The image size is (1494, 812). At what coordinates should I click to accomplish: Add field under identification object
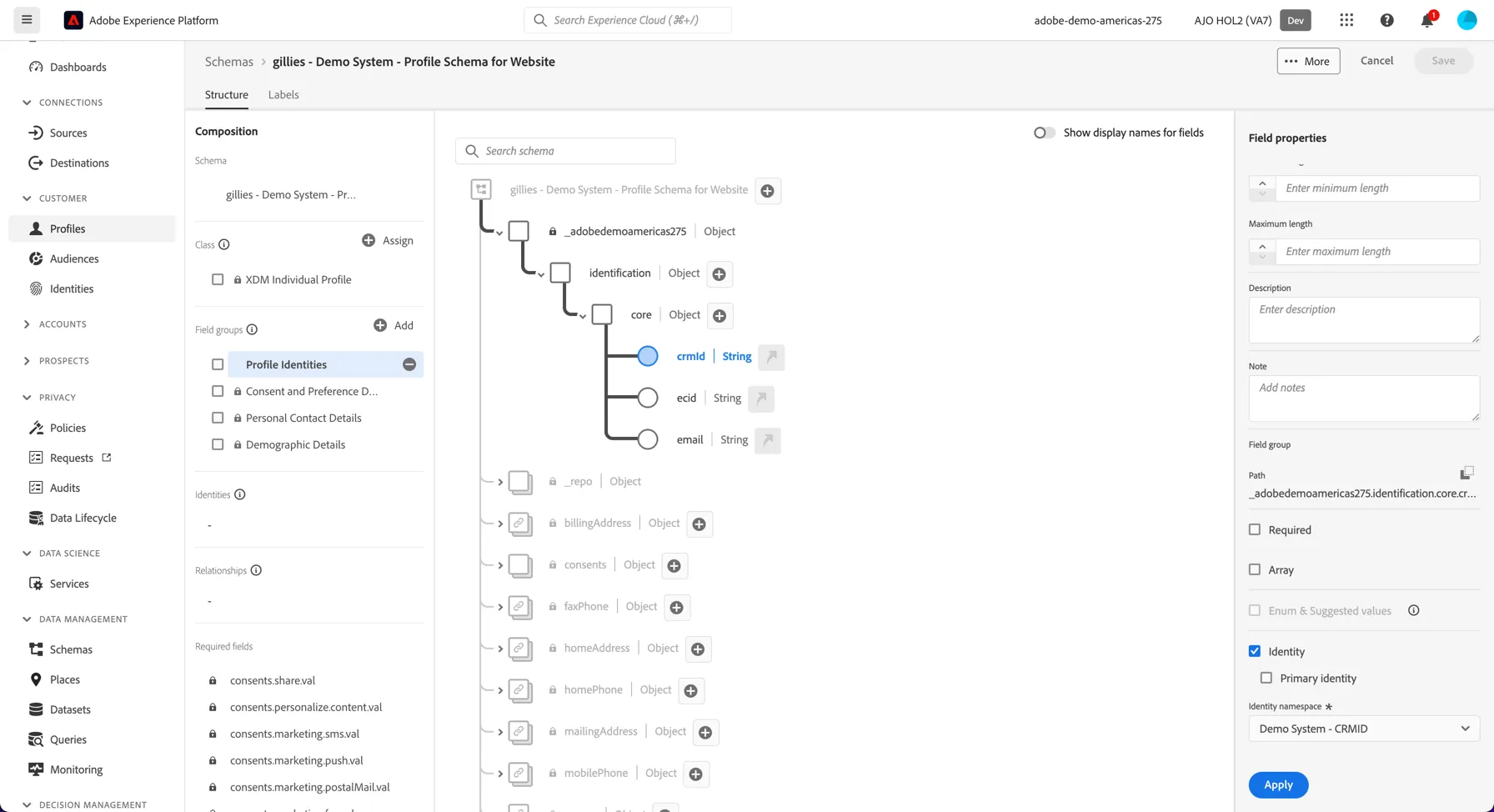(x=719, y=274)
